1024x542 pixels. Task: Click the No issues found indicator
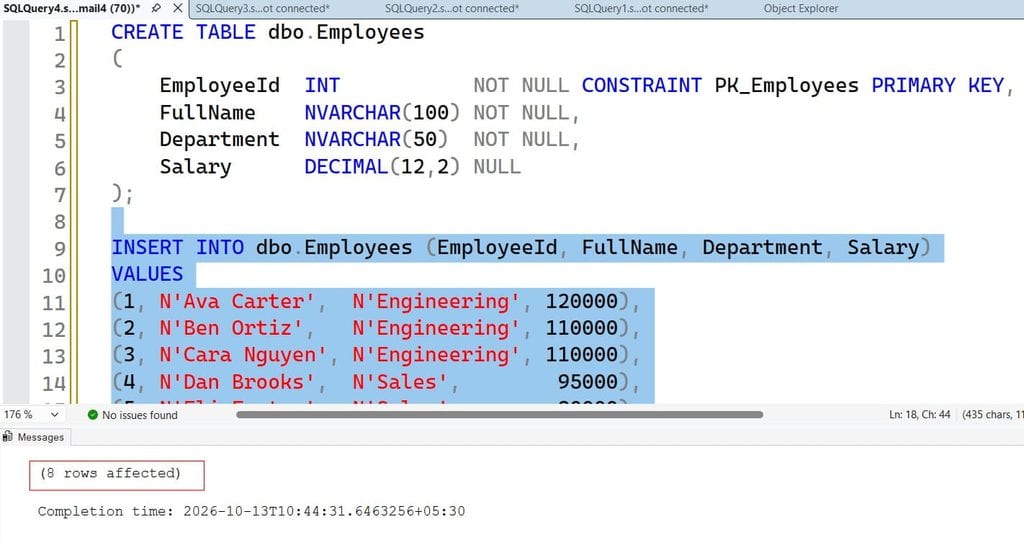(133, 415)
